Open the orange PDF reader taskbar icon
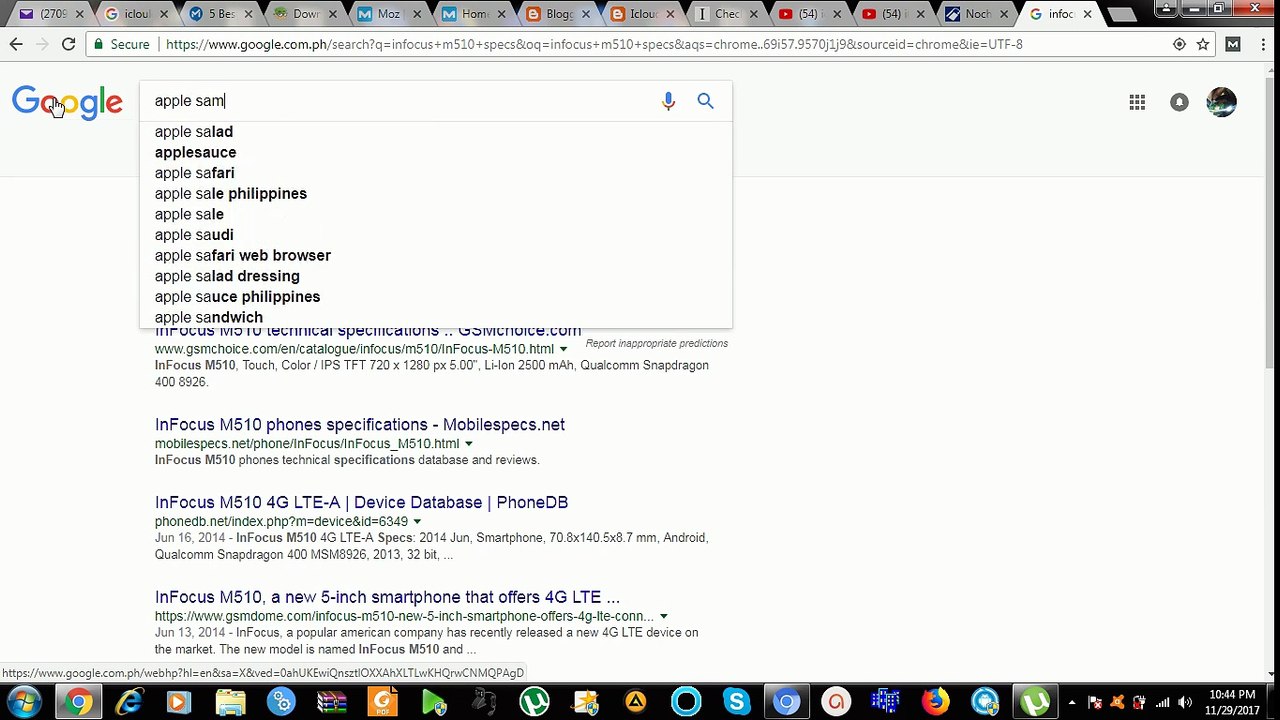 tap(383, 702)
